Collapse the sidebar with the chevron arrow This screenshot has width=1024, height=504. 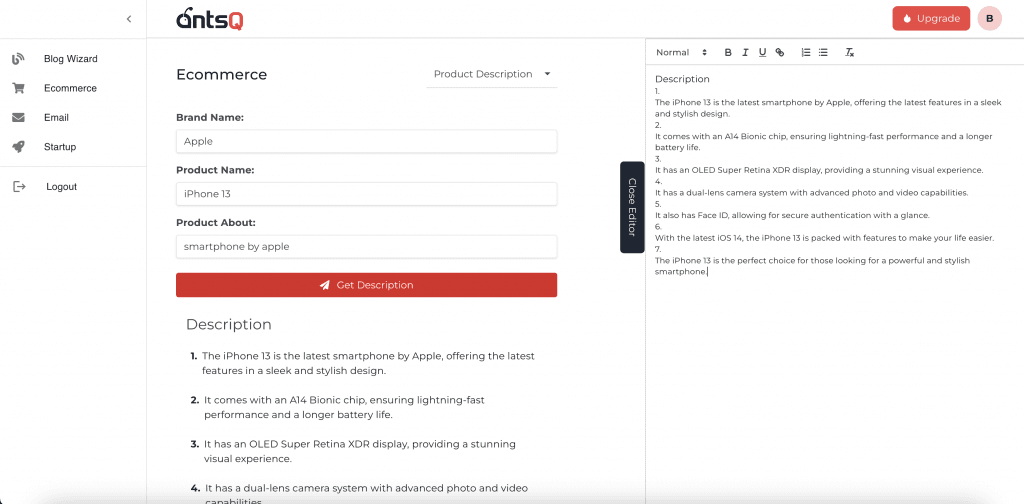pyautogui.click(x=129, y=19)
